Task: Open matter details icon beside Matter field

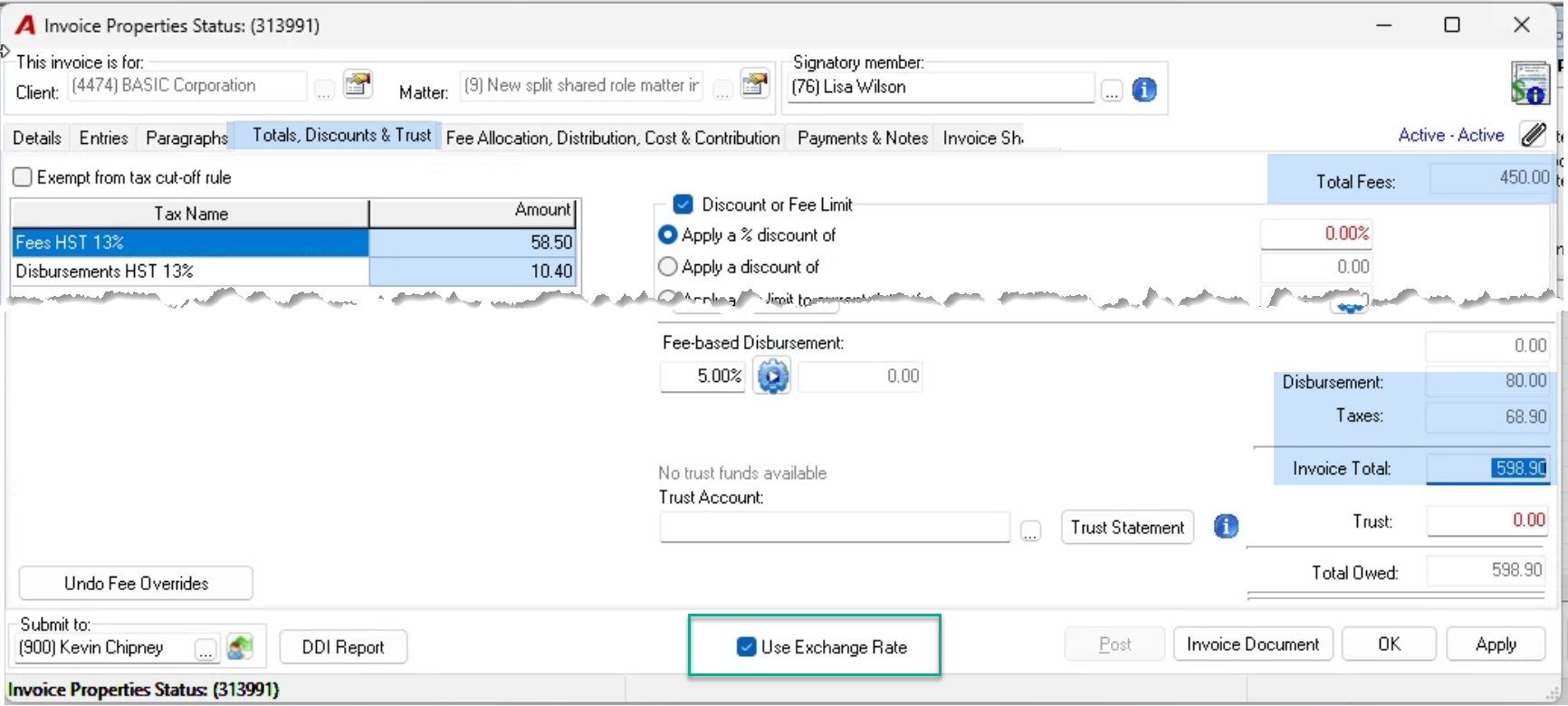Action: [x=754, y=84]
